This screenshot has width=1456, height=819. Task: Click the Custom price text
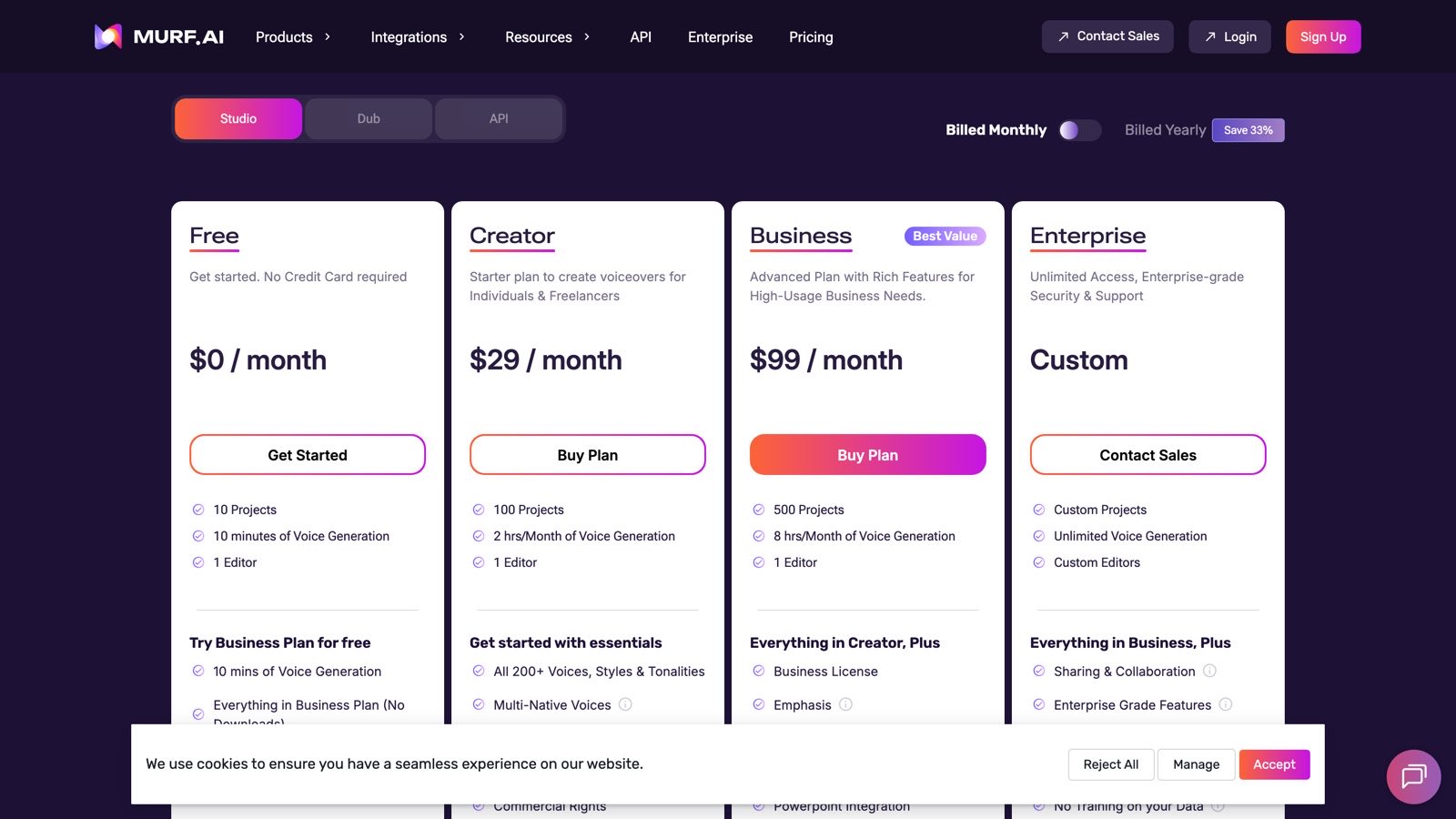tap(1078, 359)
